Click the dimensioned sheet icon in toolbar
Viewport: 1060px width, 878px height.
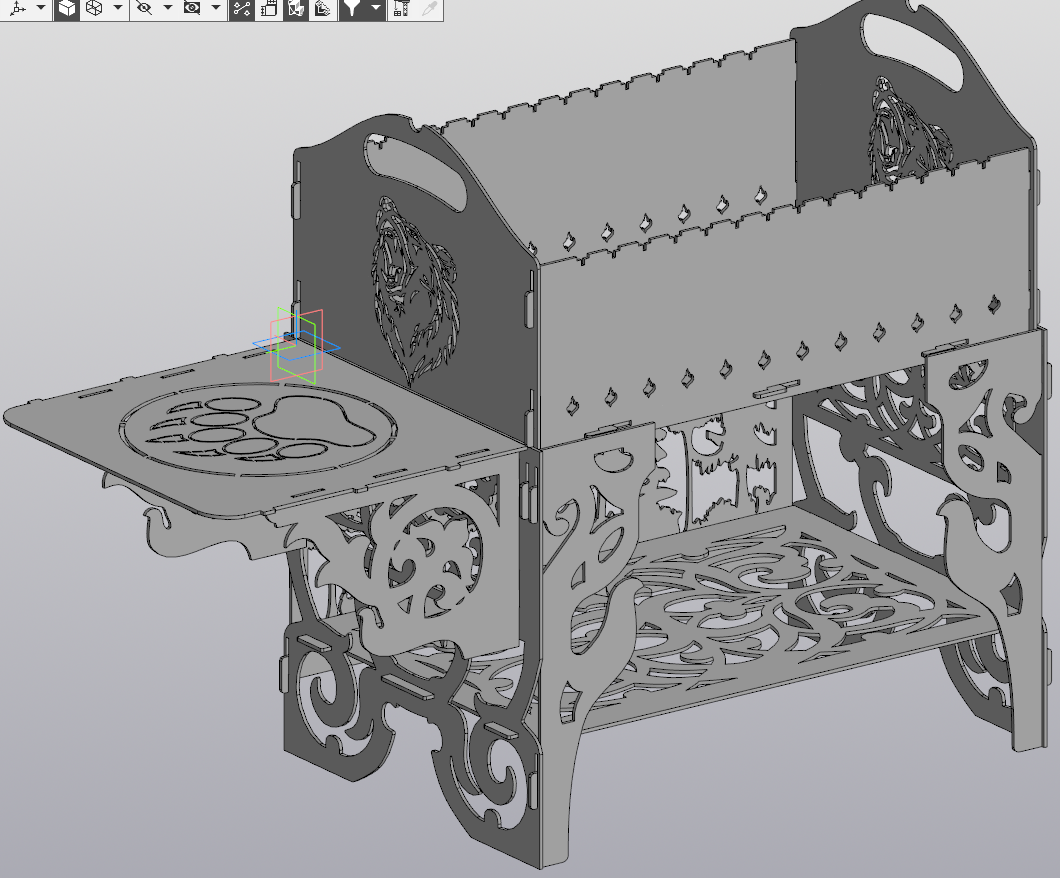click(x=269, y=8)
